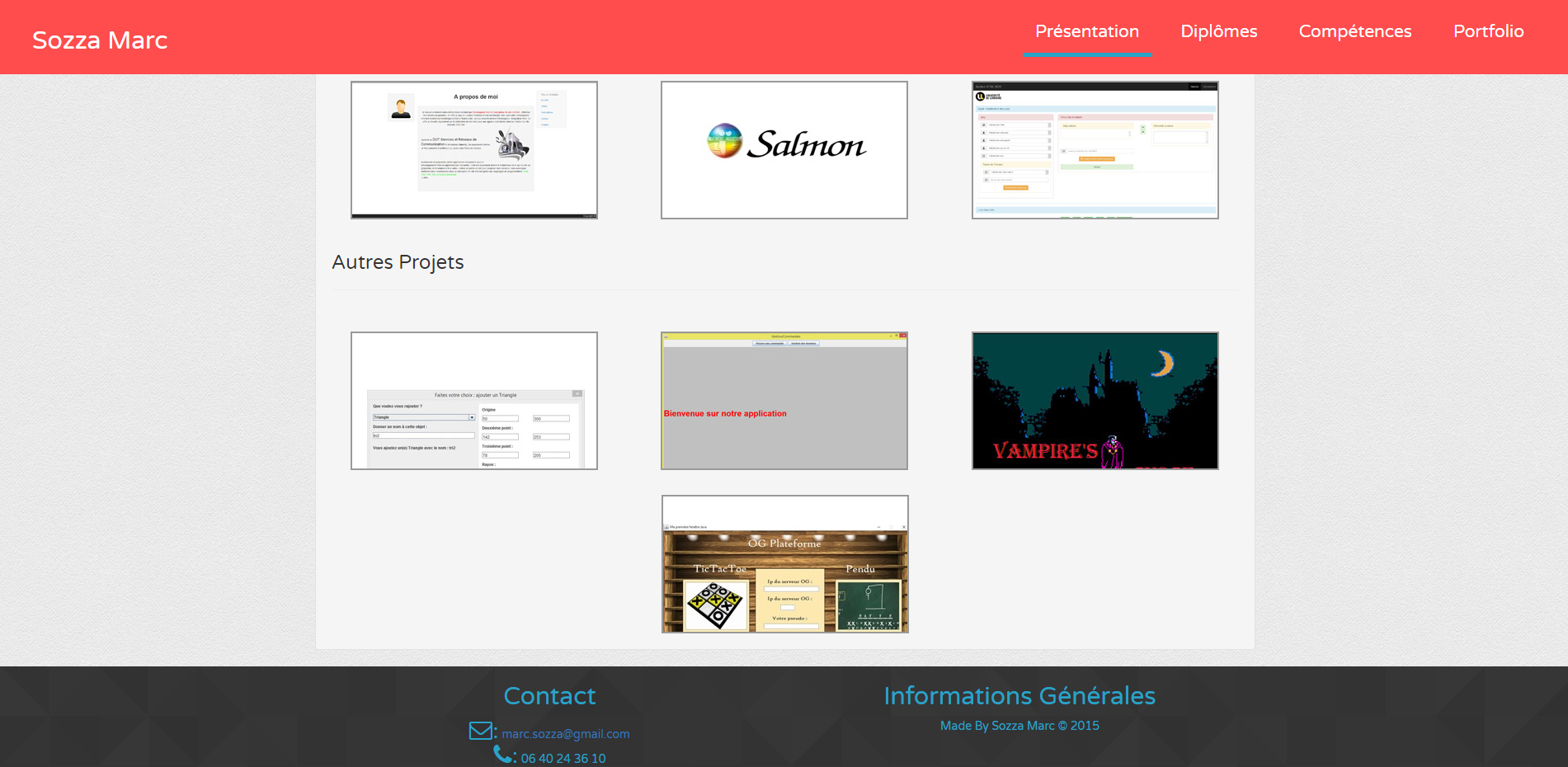Click the Contact footer heading
Image resolution: width=1568 pixels, height=767 pixels.
point(549,696)
